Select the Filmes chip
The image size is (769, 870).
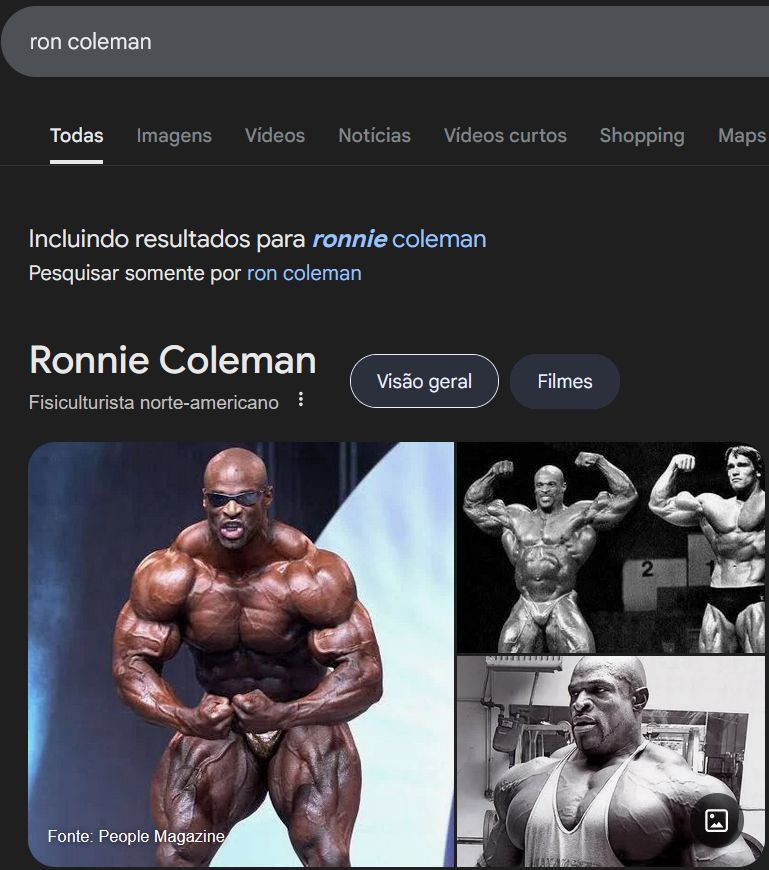coord(565,381)
